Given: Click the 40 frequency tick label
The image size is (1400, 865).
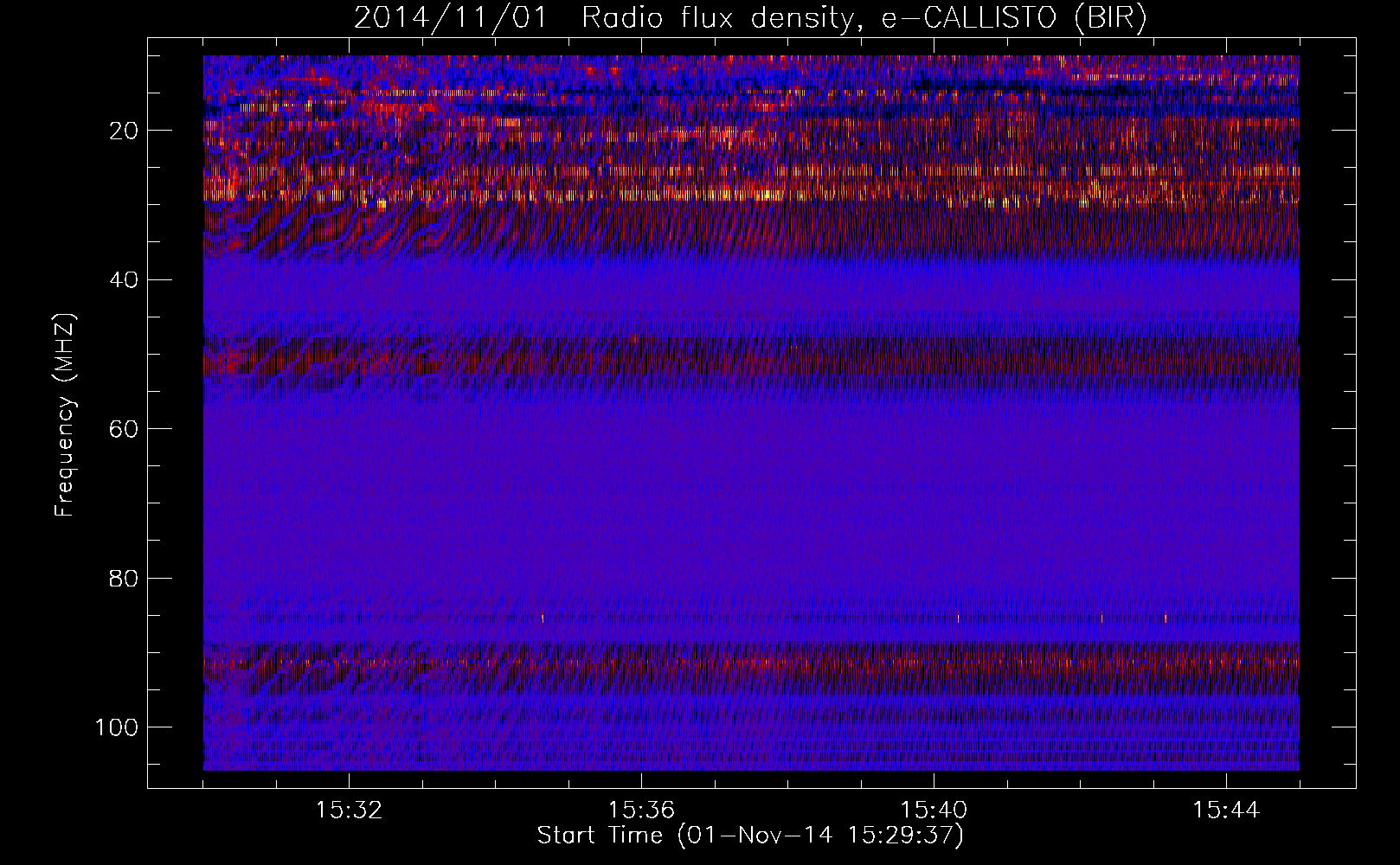Looking at the screenshot, I should [x=125, y=280].
